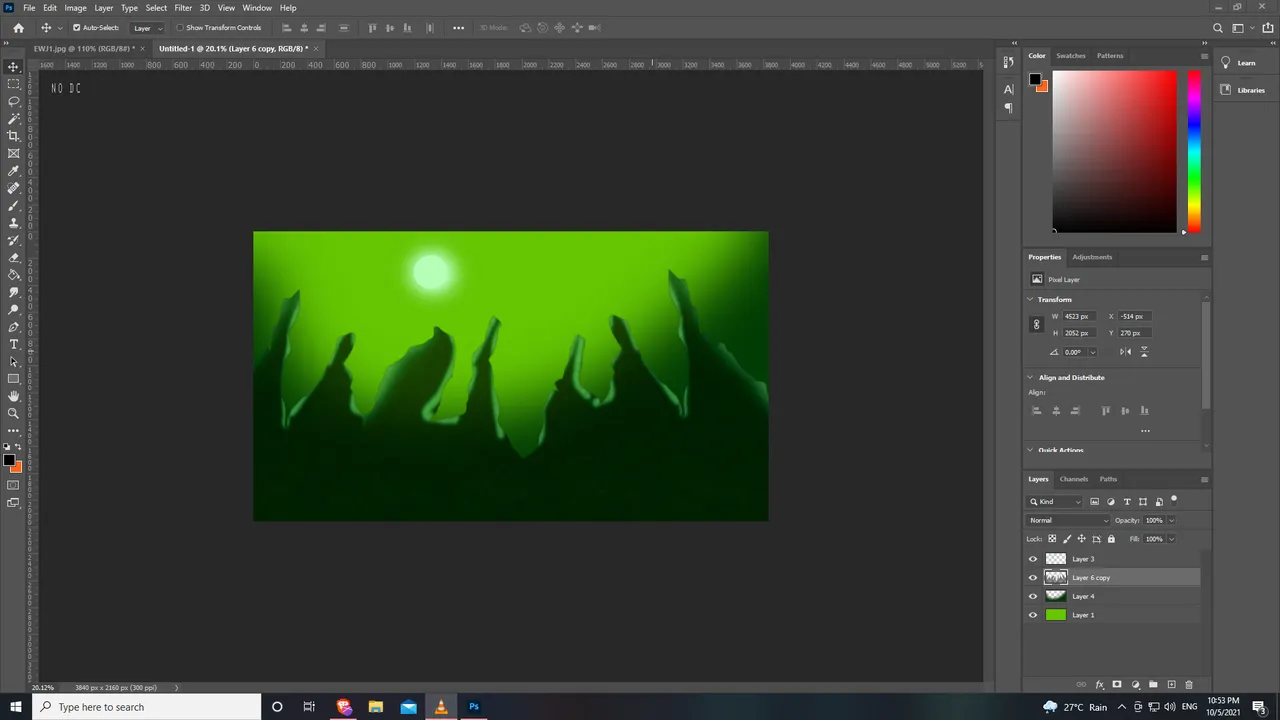
Task: Hide Layer 1 with its eye icon
Action: 1033,615
